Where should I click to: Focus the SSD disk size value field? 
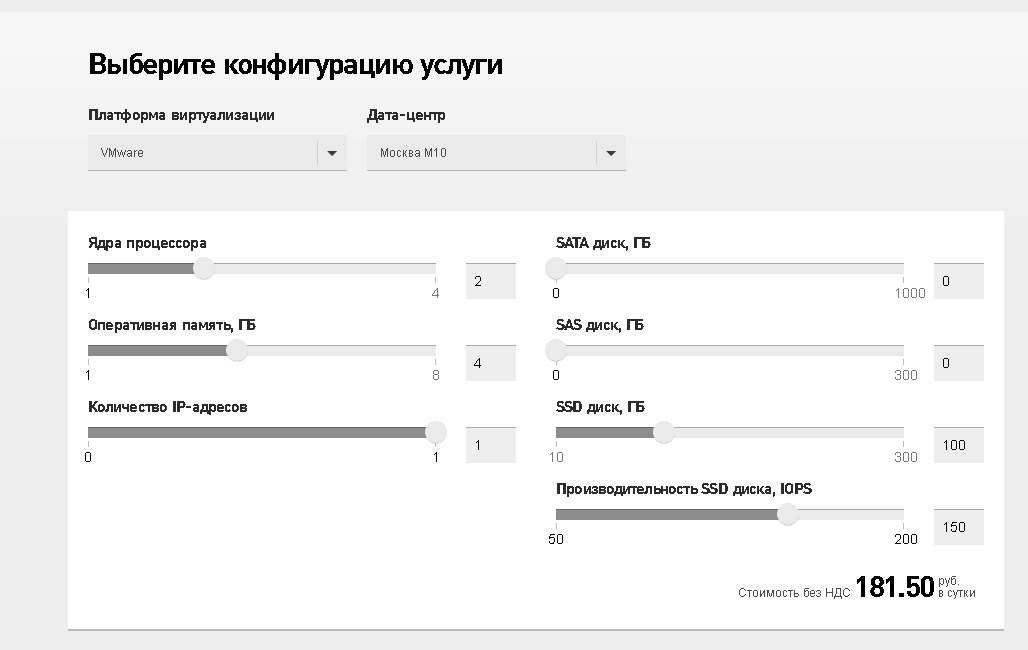[x=958, y=445]
